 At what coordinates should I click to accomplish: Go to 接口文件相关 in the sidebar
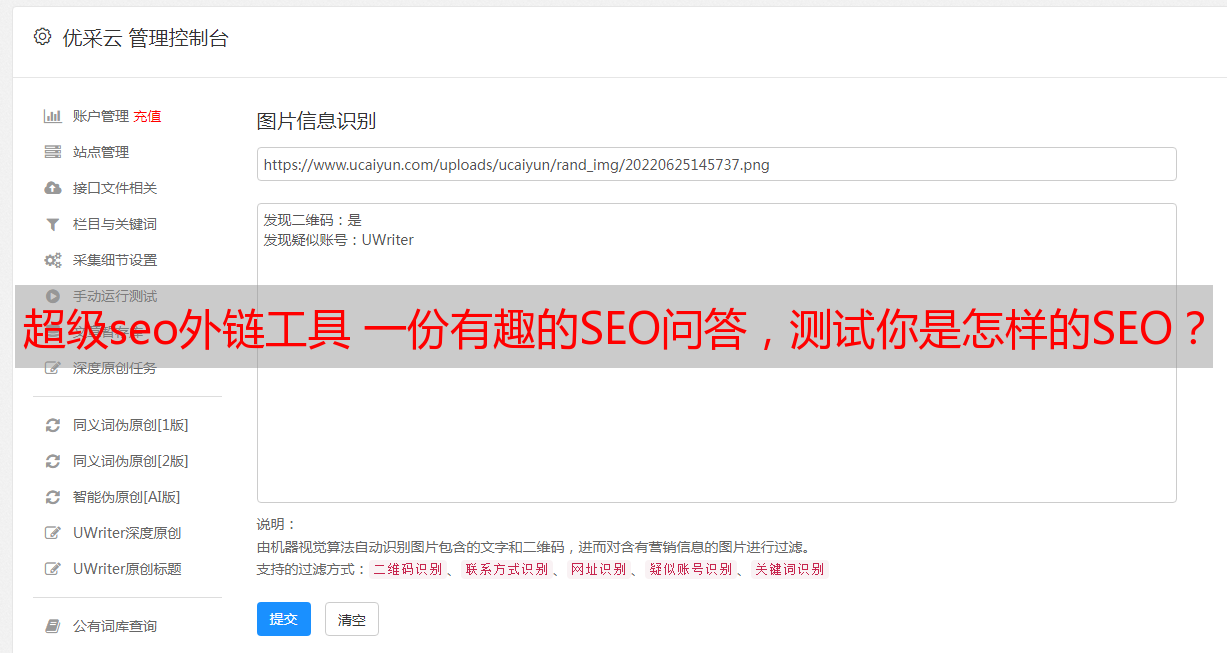pyautogui.click(x=115, y=188)
